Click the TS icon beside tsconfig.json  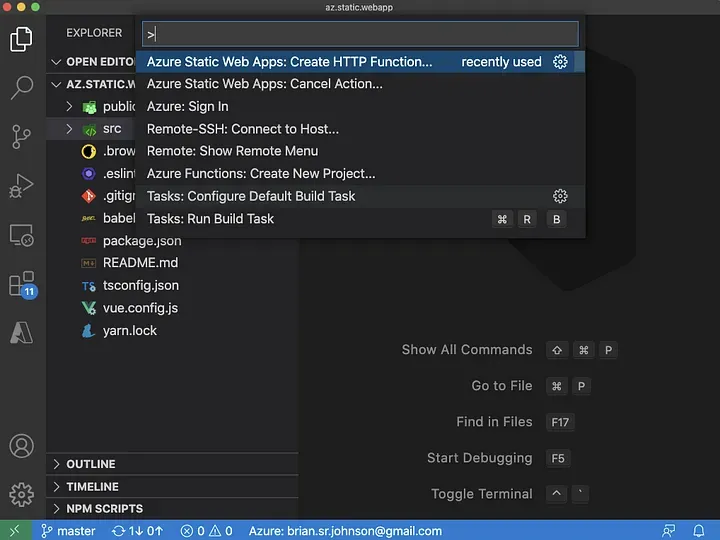click(x=89, y=287)
